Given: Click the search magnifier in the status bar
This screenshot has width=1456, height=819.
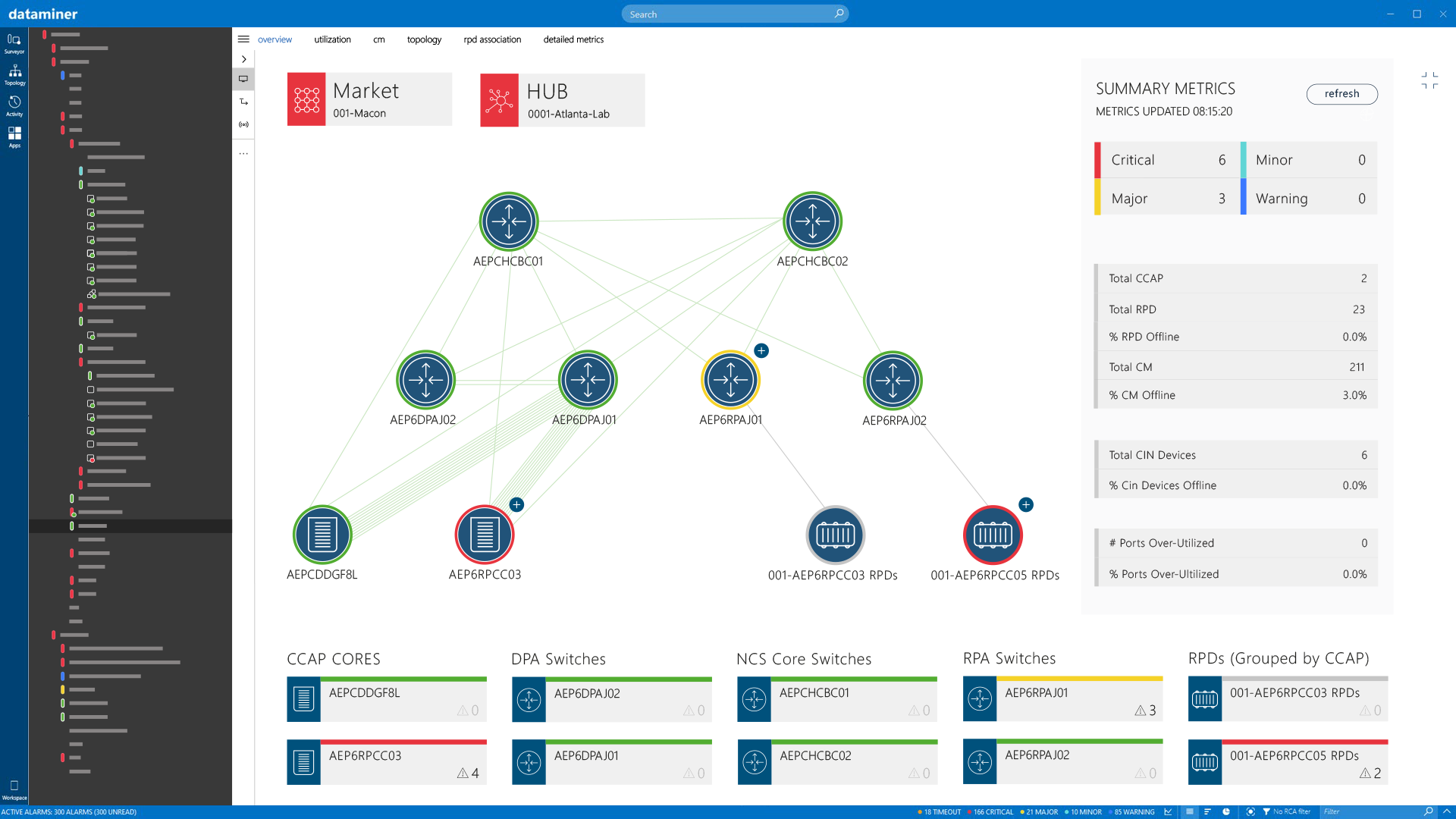Looking at the screenshot, I should click(x=1428, y=811).
